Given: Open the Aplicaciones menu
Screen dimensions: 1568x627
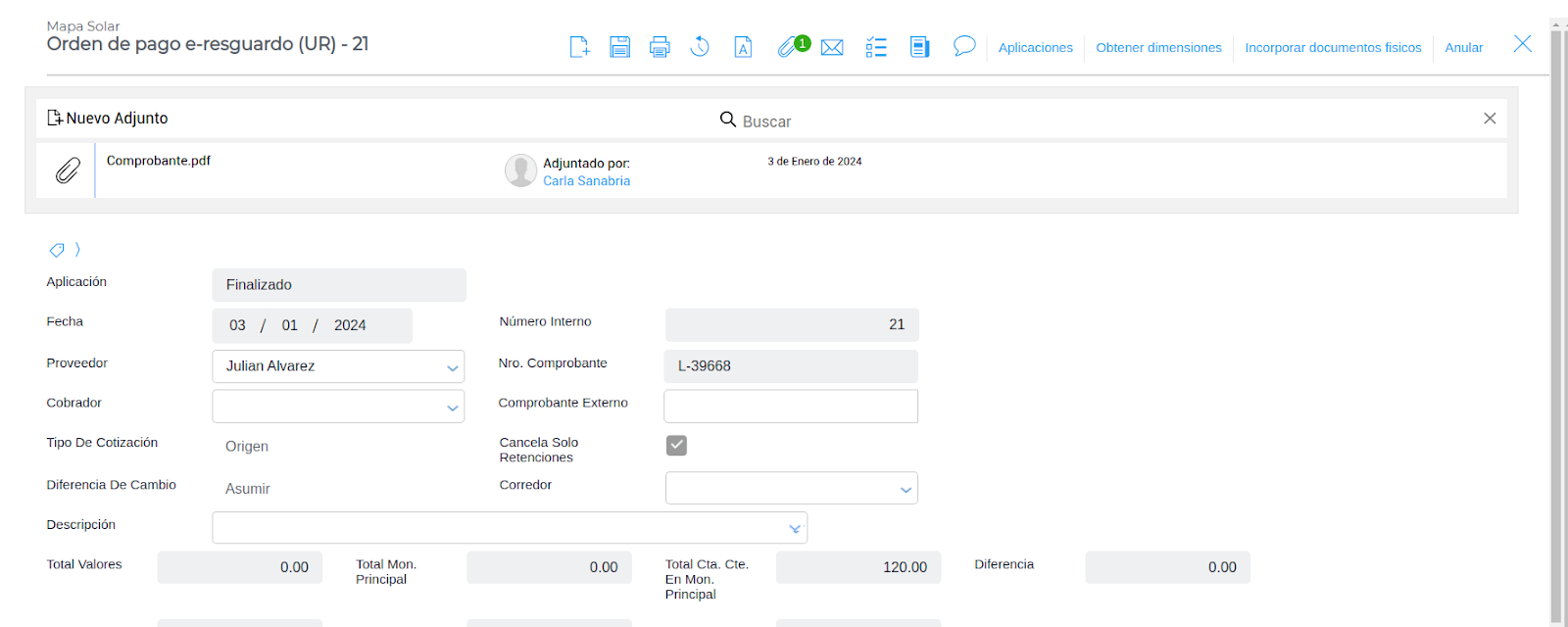Looking at the screenshot, I should click(1035, 48).
